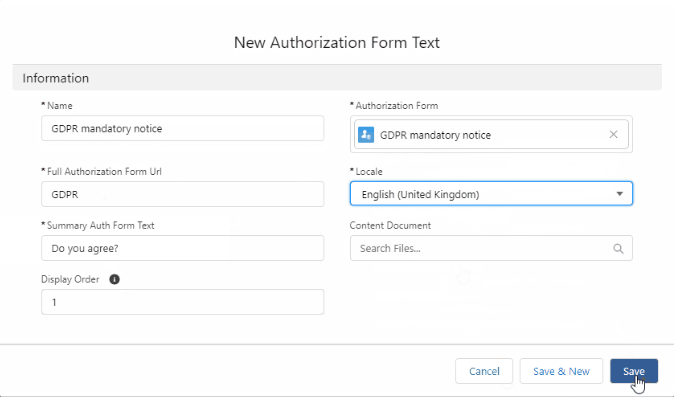The image size is (674, 397).
Task: Clear the selected Authorization Form with the X
Action: coord(613,134)
